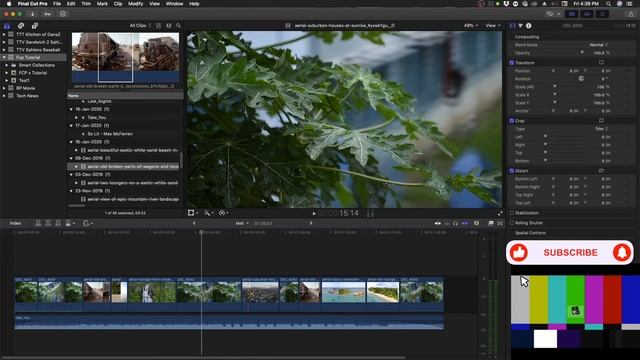Enable the Stabilization checkbox
Screen dimensions: 640x360
click(x=511, y=213)
